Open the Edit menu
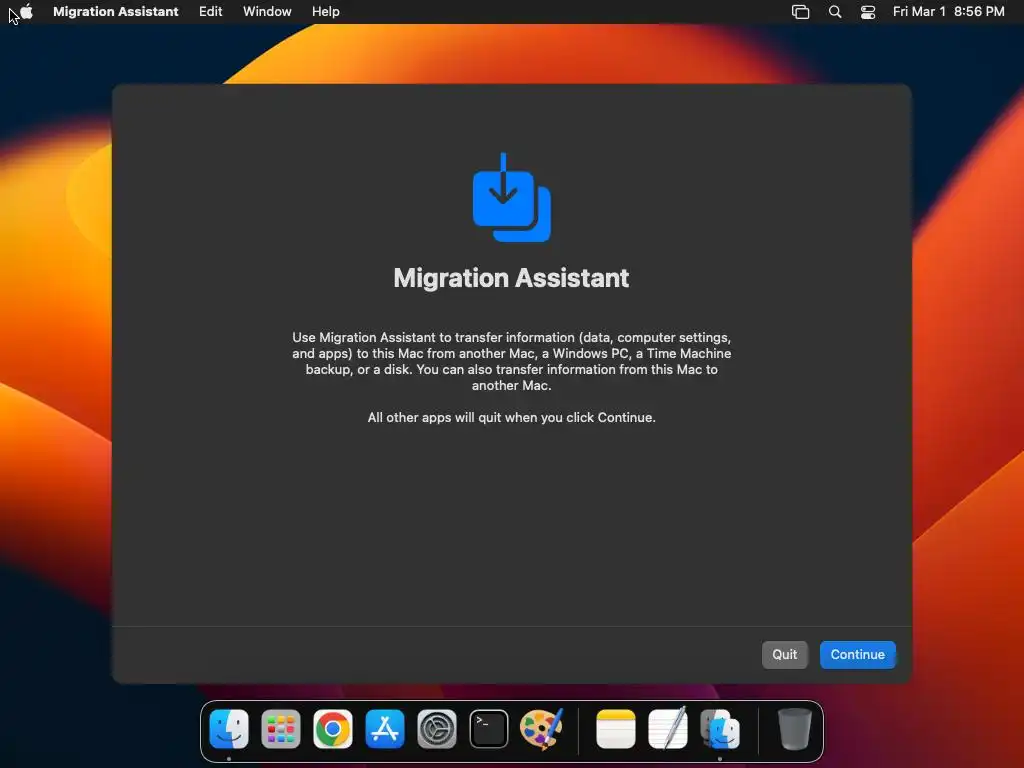1024x768 pixels. pos(210,11)
